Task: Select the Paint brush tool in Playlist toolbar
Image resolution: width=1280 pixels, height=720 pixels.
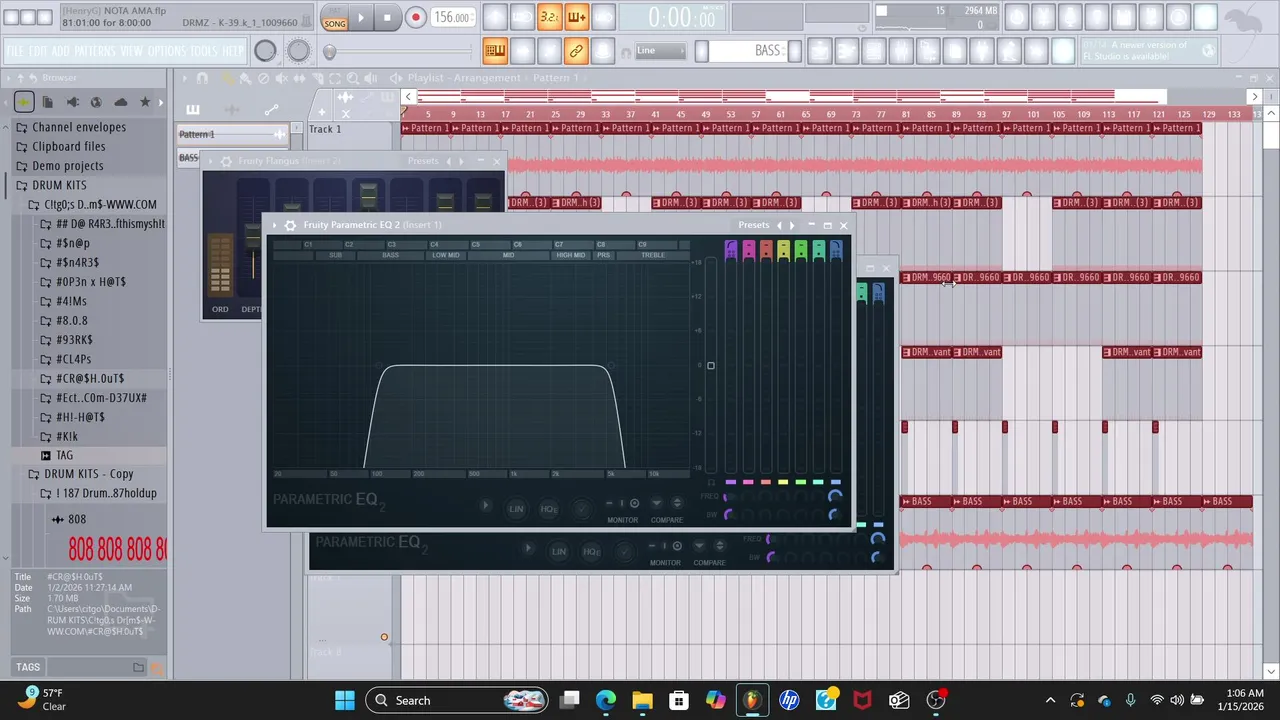Action: point(245,78)
